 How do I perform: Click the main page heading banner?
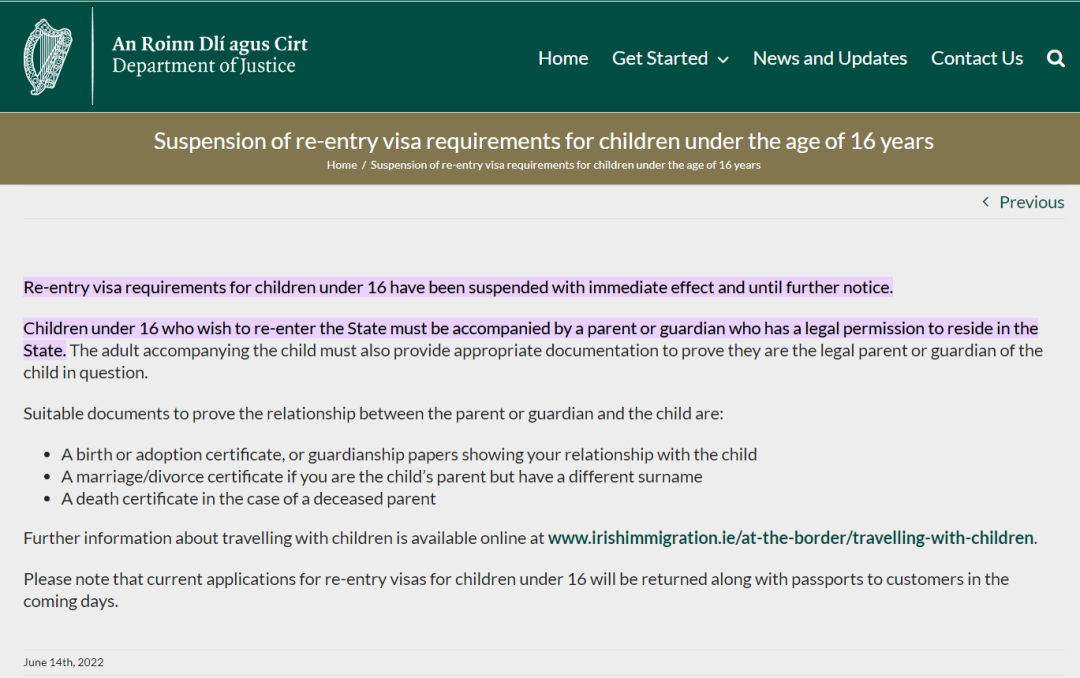click(543, 141)
